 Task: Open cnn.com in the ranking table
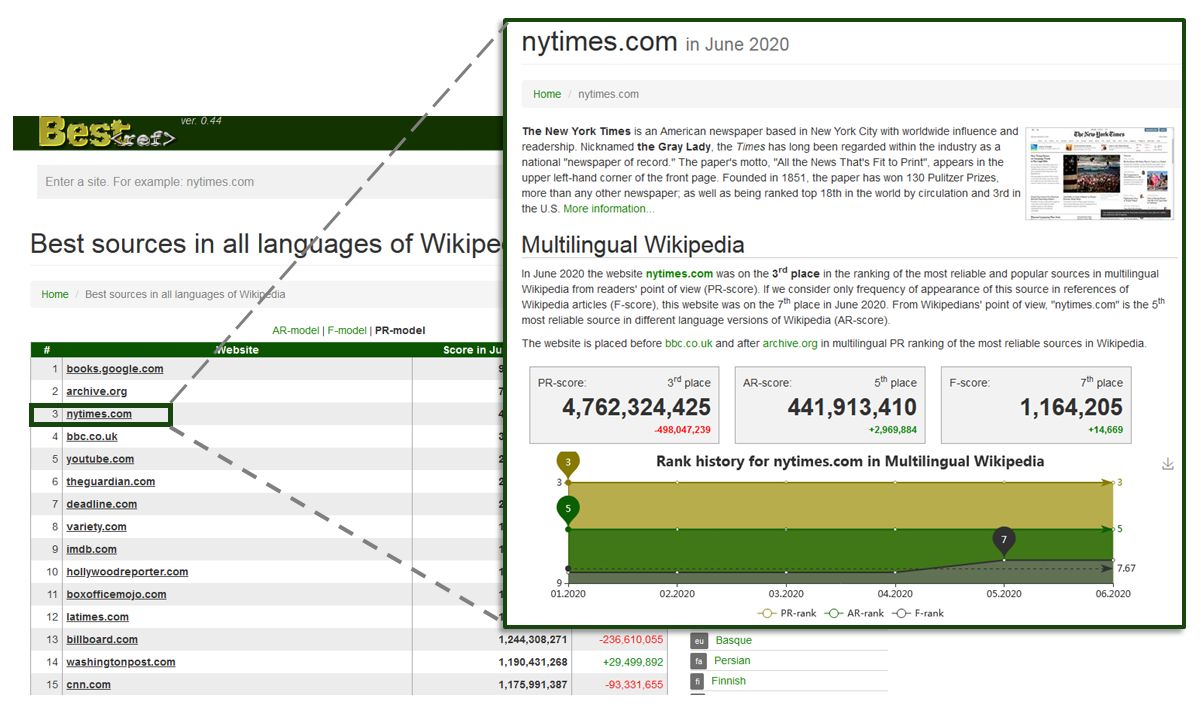click(88, 685)
